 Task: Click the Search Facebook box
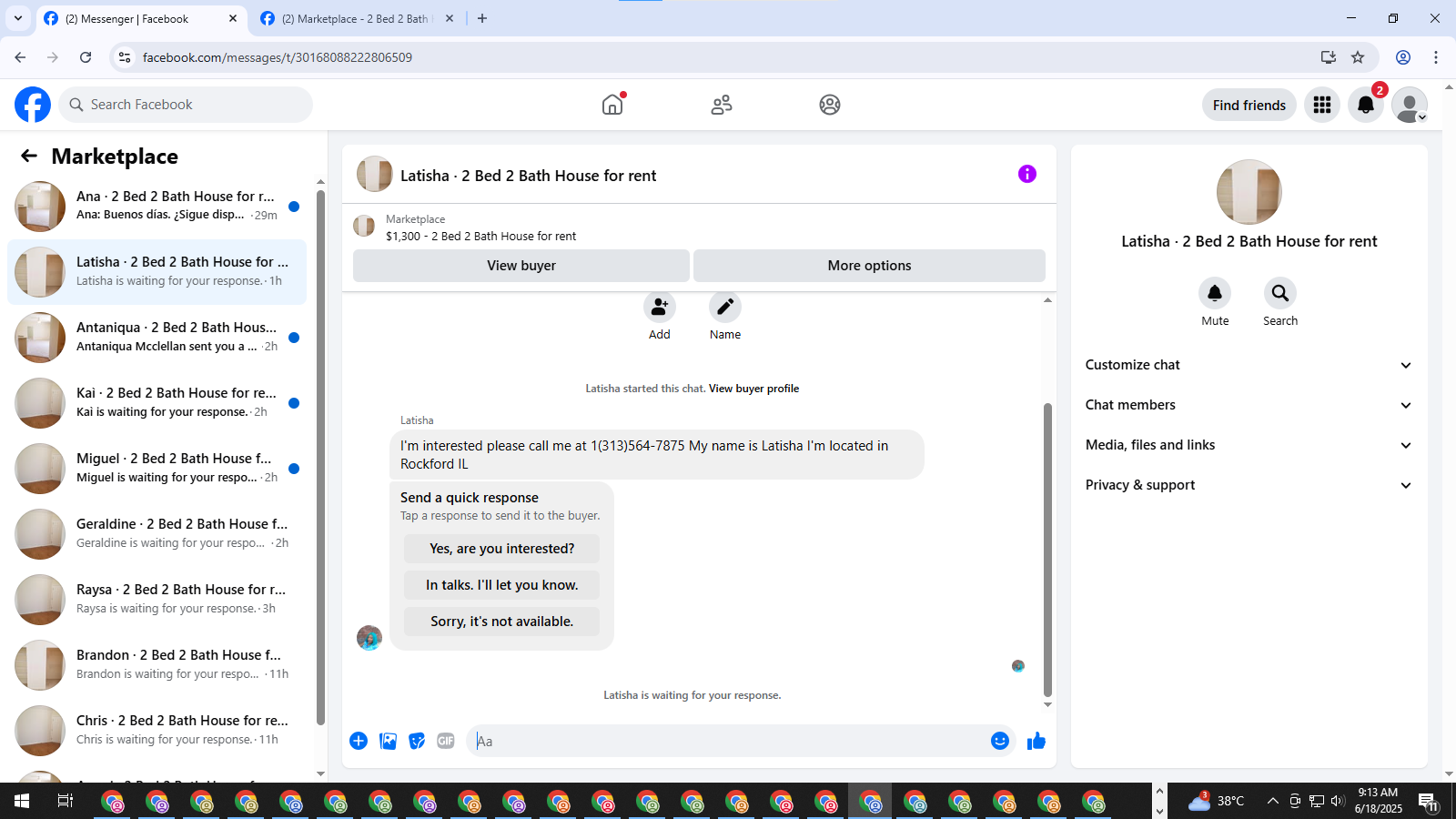coord(186,105)
